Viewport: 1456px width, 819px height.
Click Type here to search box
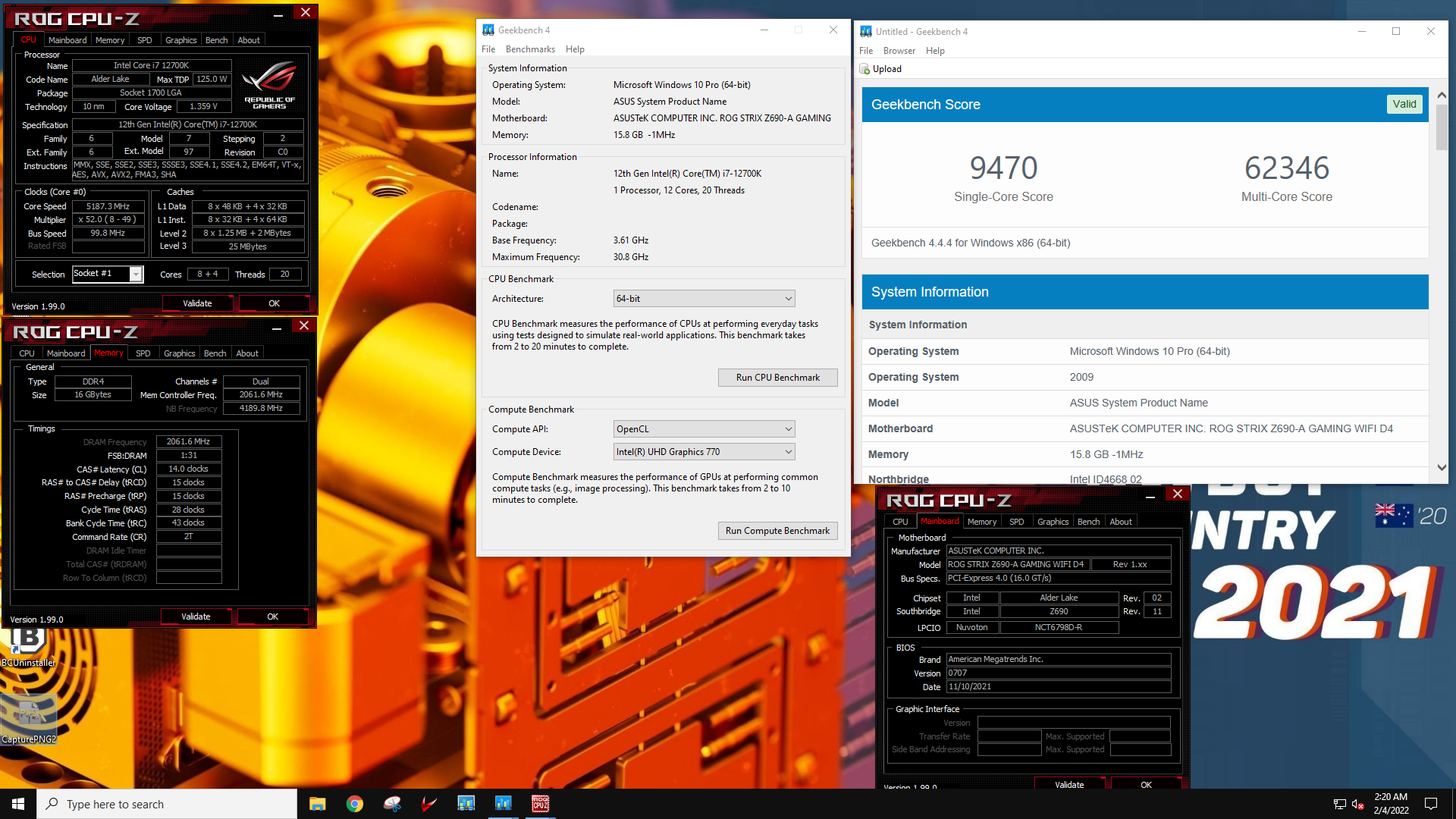click(x=167, y=804)
